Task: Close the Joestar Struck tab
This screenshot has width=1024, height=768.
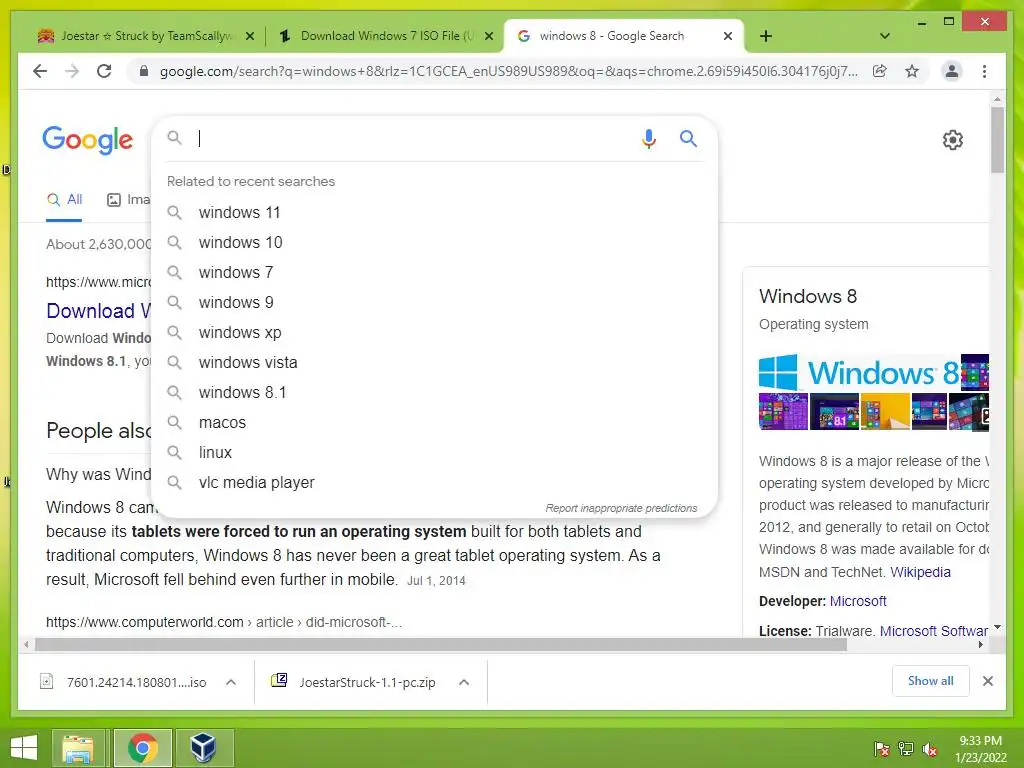Action: (249, 36)
